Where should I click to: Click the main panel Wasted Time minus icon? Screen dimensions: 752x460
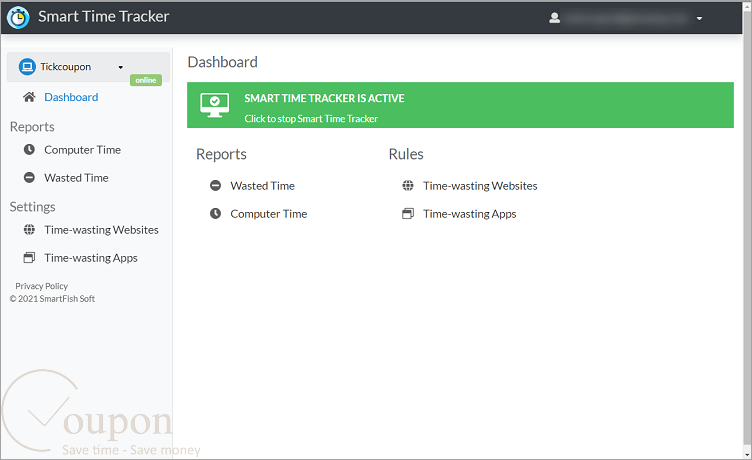coord(215,186)
